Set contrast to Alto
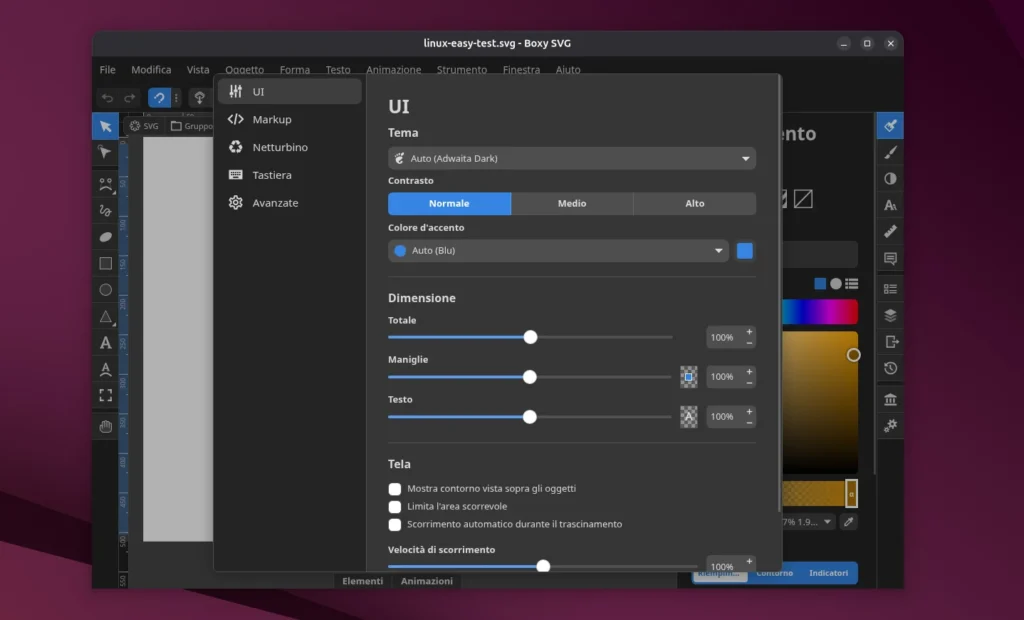The width and height of the screenshot is (1024, 620). click(x=694, y=204)
